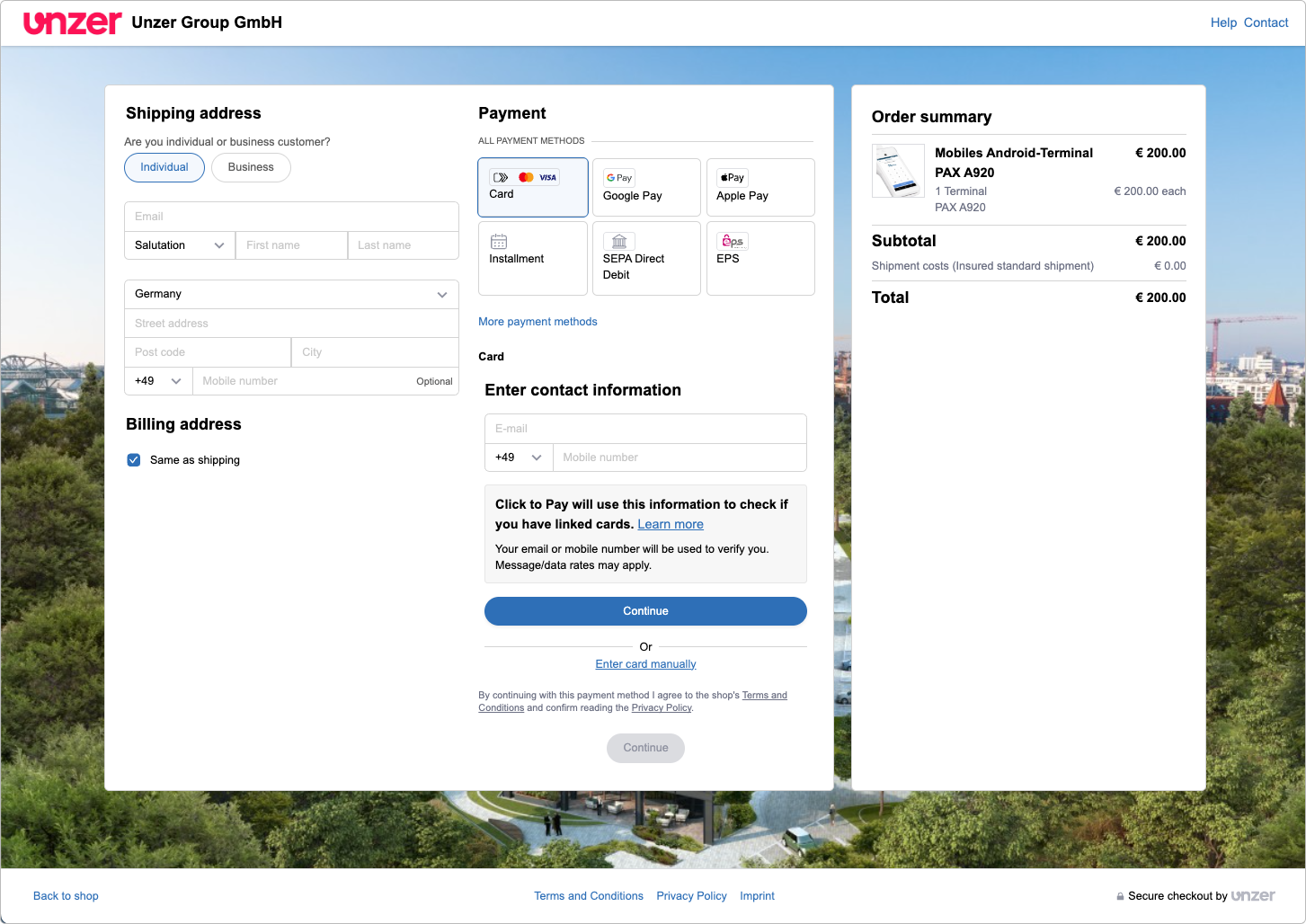Open Learn more about Click to Pay
Viewport: 1306px width, 924px height.
click(671, 524)
